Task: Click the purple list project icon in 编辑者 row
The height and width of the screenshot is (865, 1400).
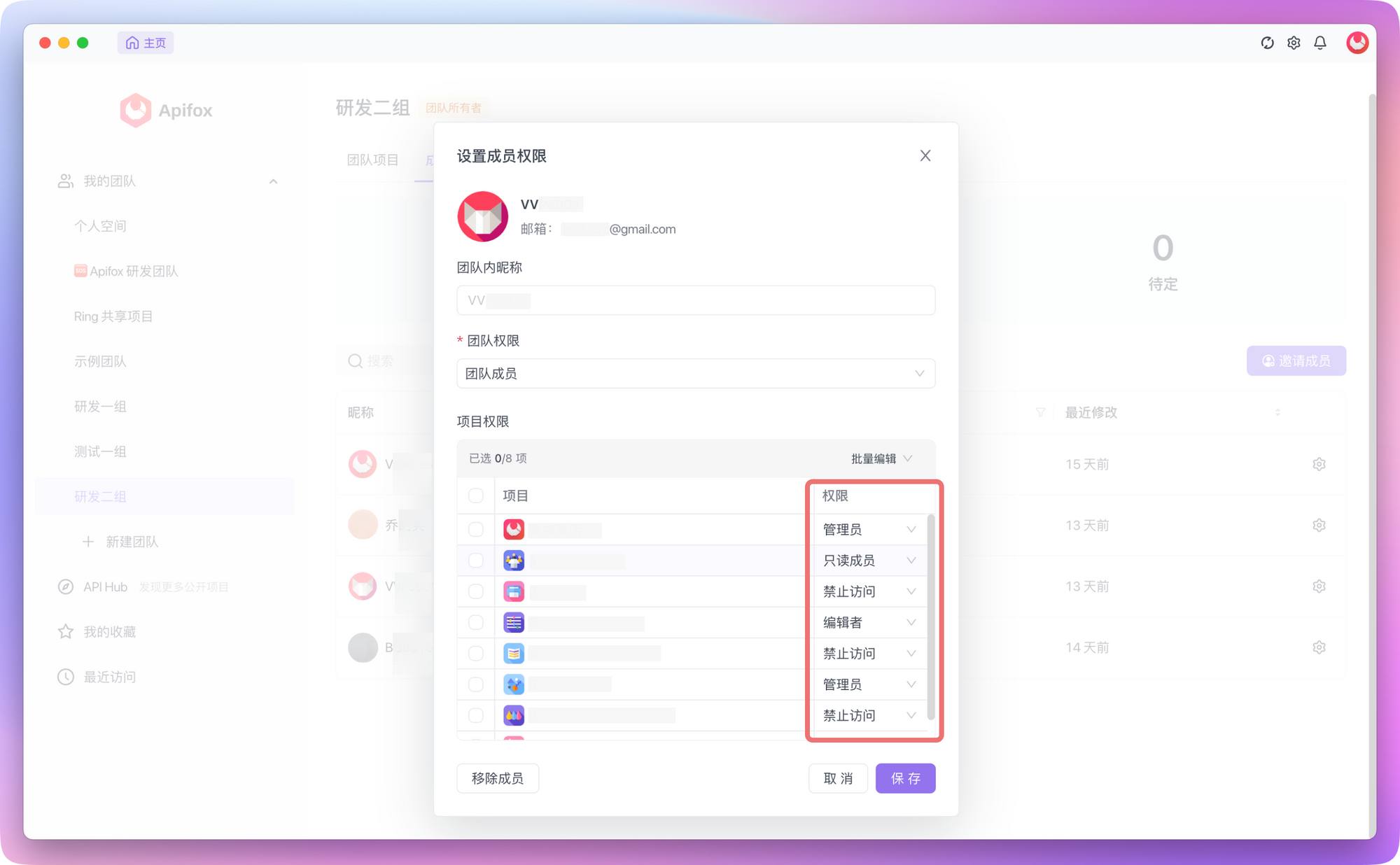Action: click(x=514, y=622)
